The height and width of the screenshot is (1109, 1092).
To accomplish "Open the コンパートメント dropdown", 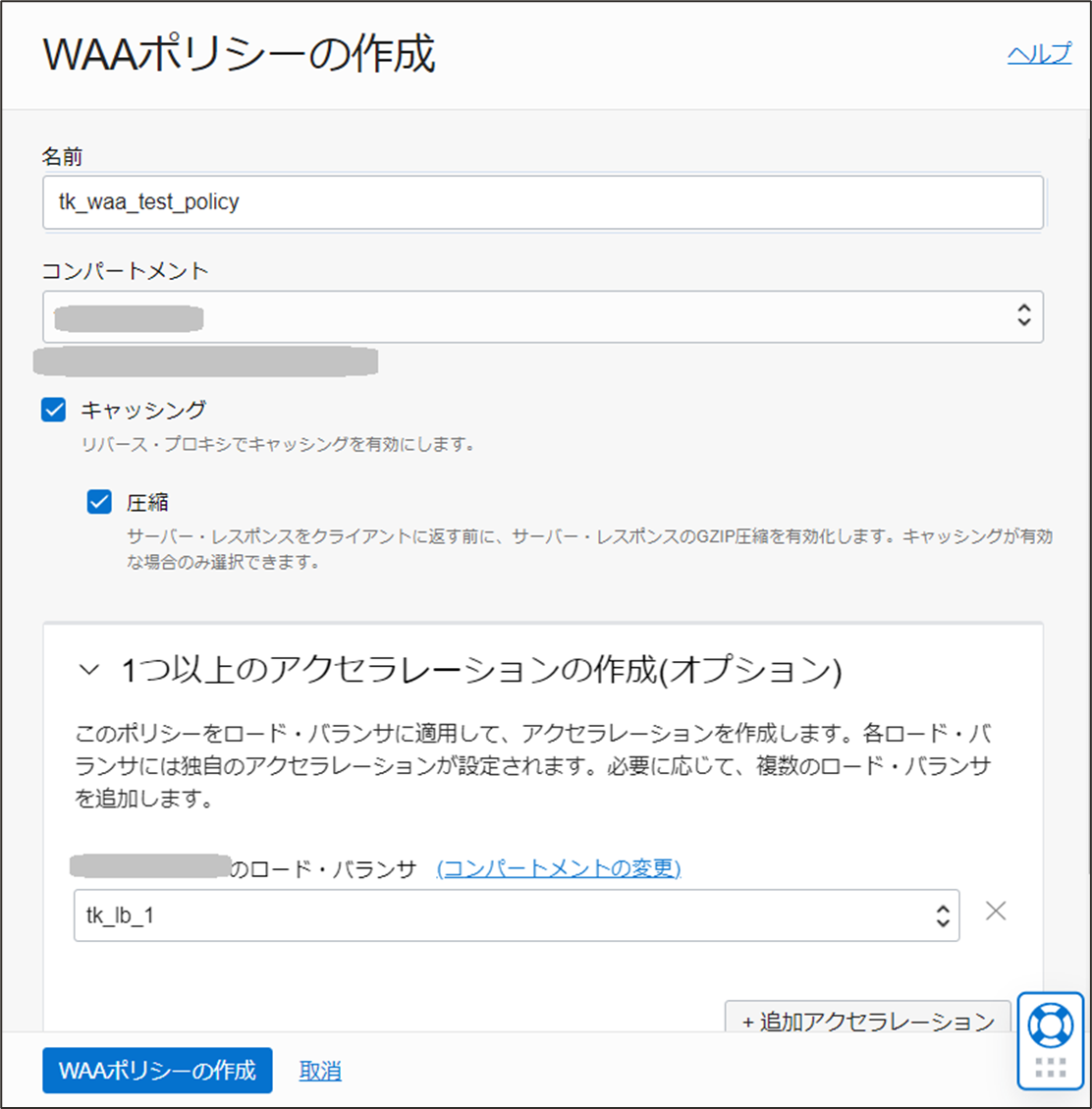I will (x=540, y=316).
